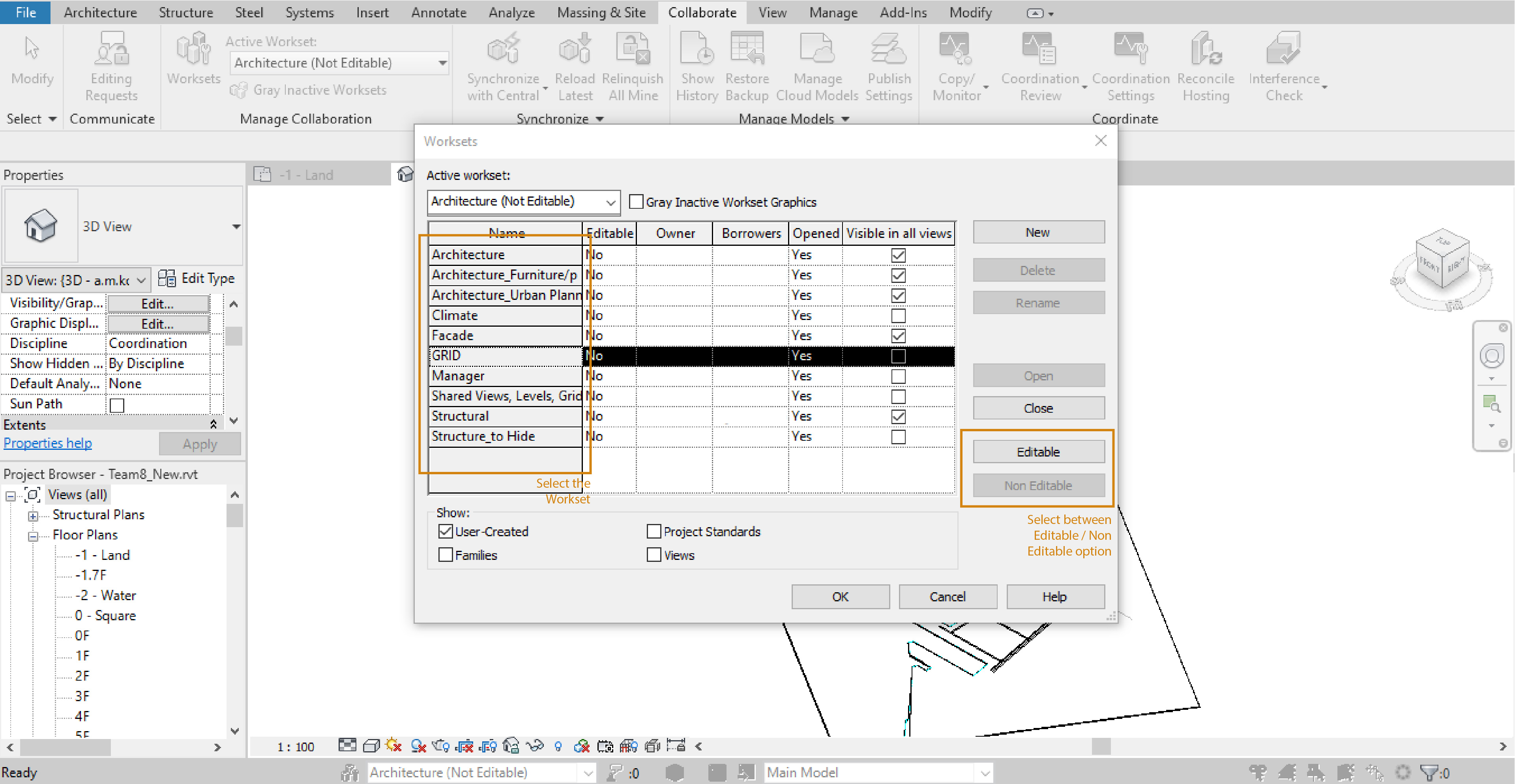1515x784 pixels.
Task: Click the Restore Backup icon
Action: tap(746, 65)
